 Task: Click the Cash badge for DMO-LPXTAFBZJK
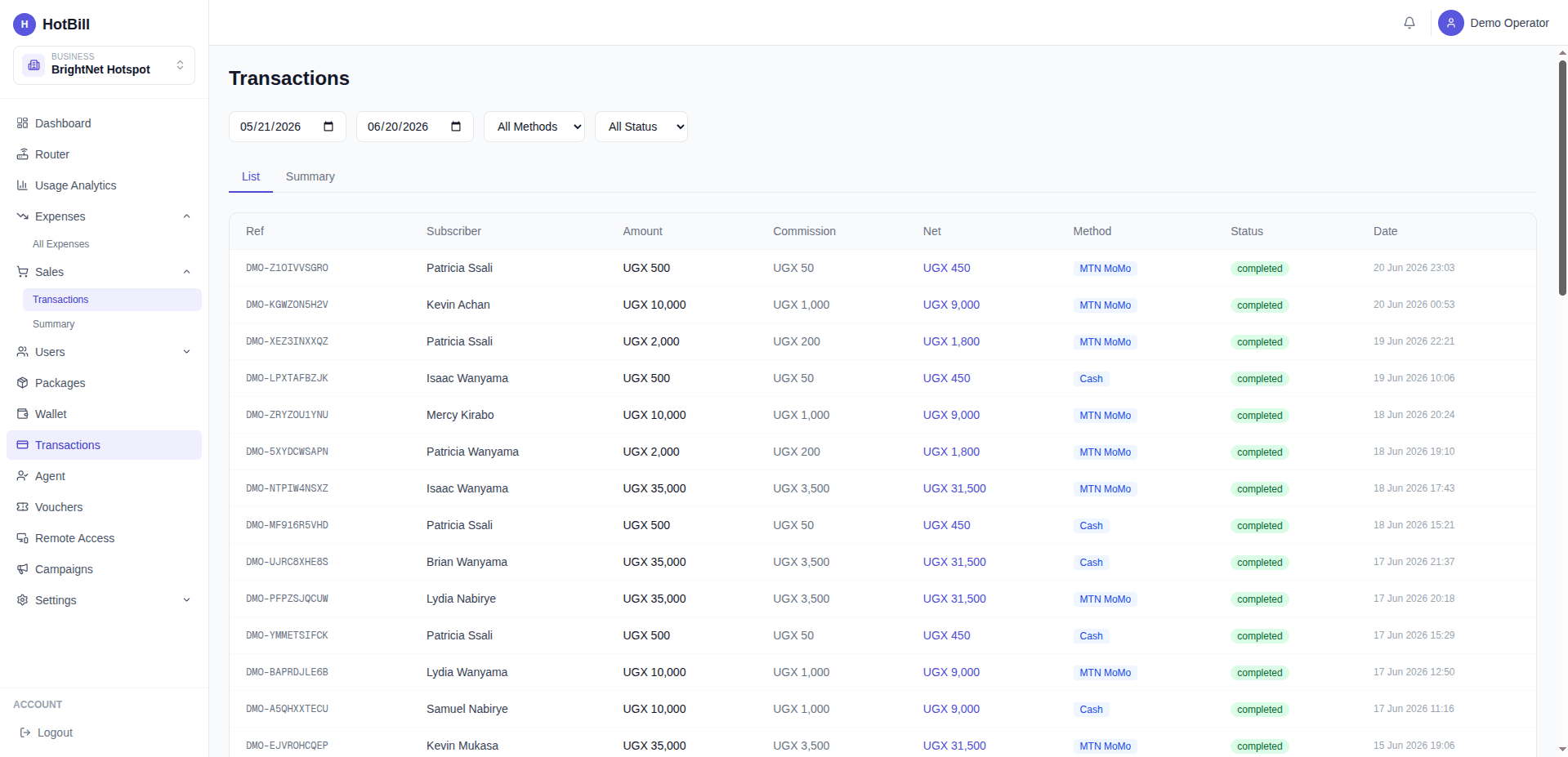(x=1091, y=379)
